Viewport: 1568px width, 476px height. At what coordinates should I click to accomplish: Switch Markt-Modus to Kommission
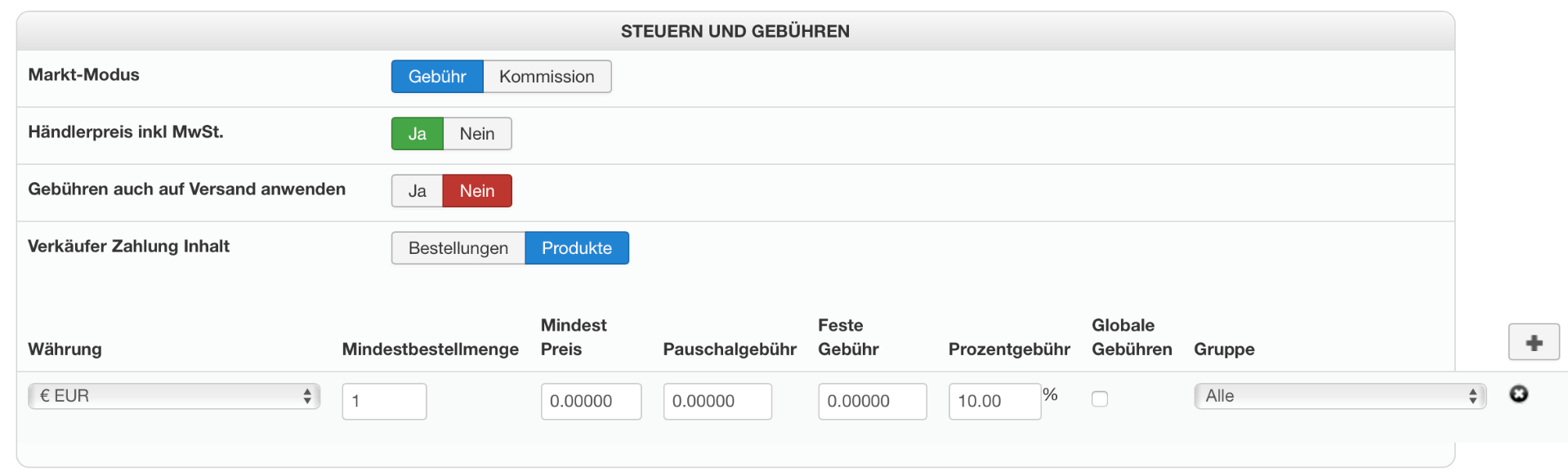click(x=547, y=77)
